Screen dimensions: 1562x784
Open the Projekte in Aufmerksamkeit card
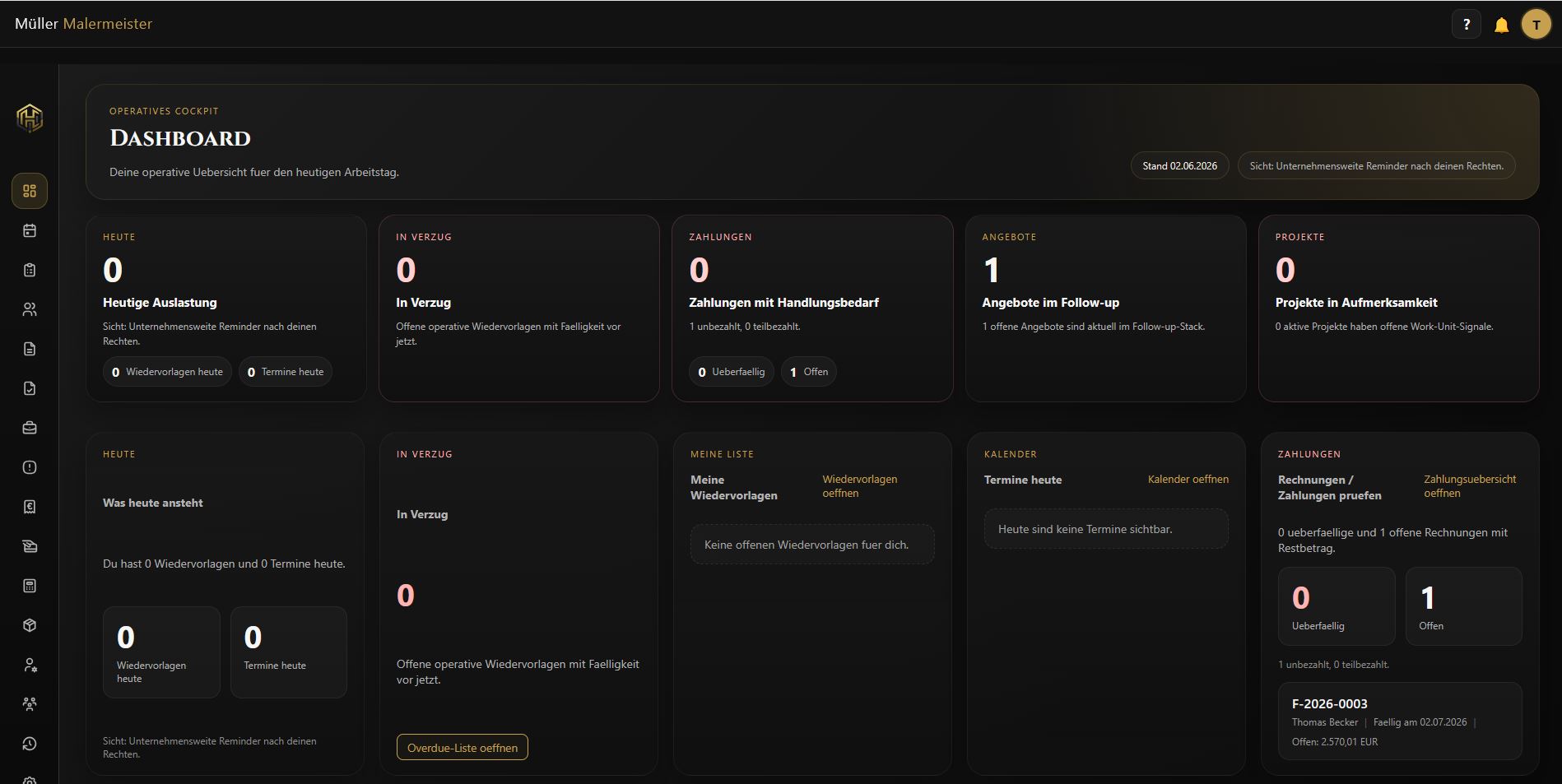coord(1398,308)
